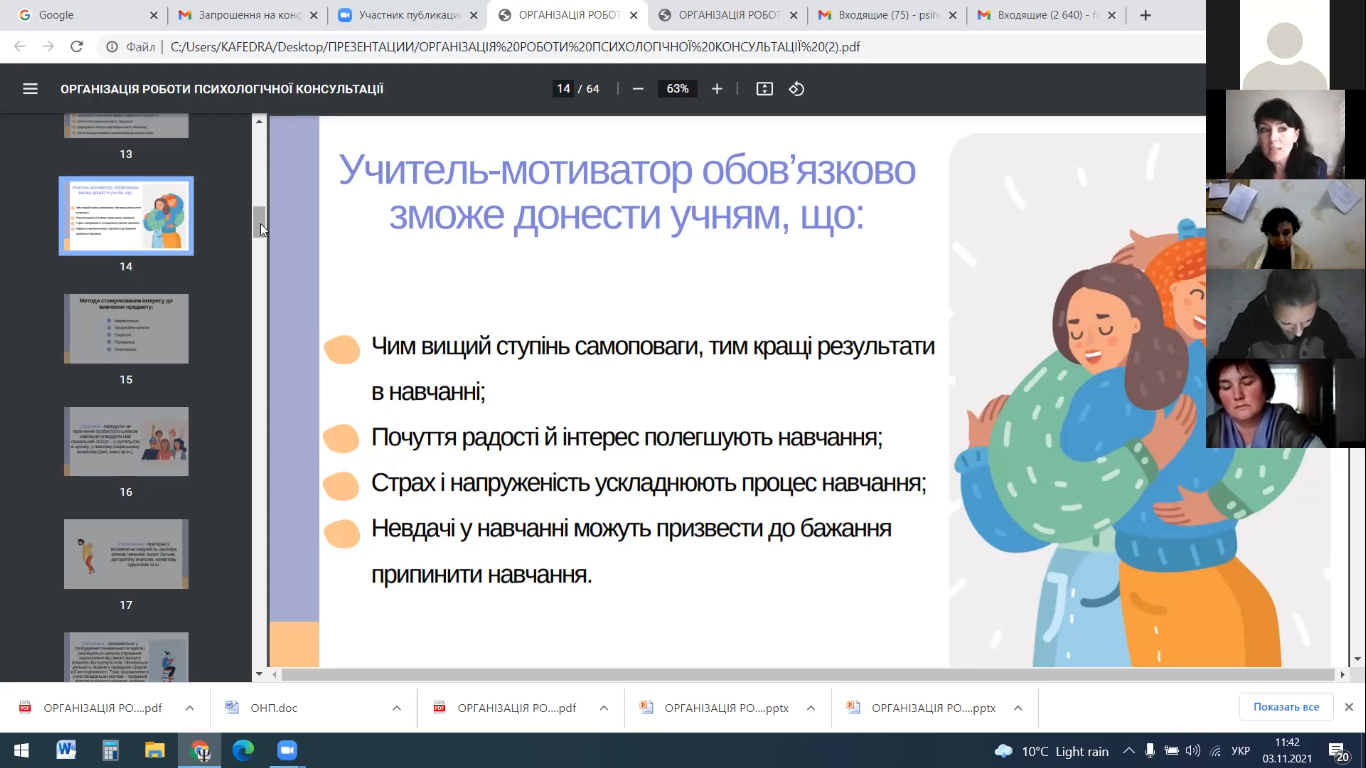Open a new browser tab
Screen dimensions: 1366x768
point(1145,15)
